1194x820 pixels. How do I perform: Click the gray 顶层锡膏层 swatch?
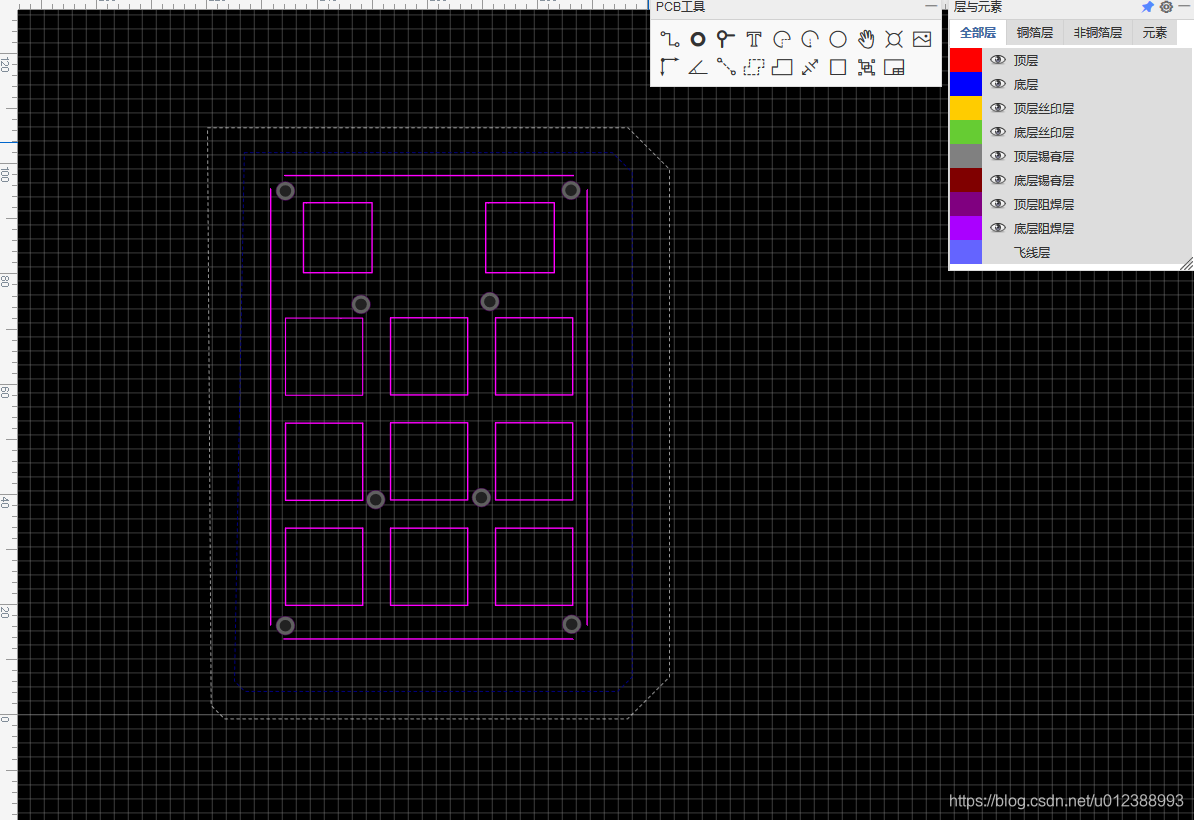966,155
